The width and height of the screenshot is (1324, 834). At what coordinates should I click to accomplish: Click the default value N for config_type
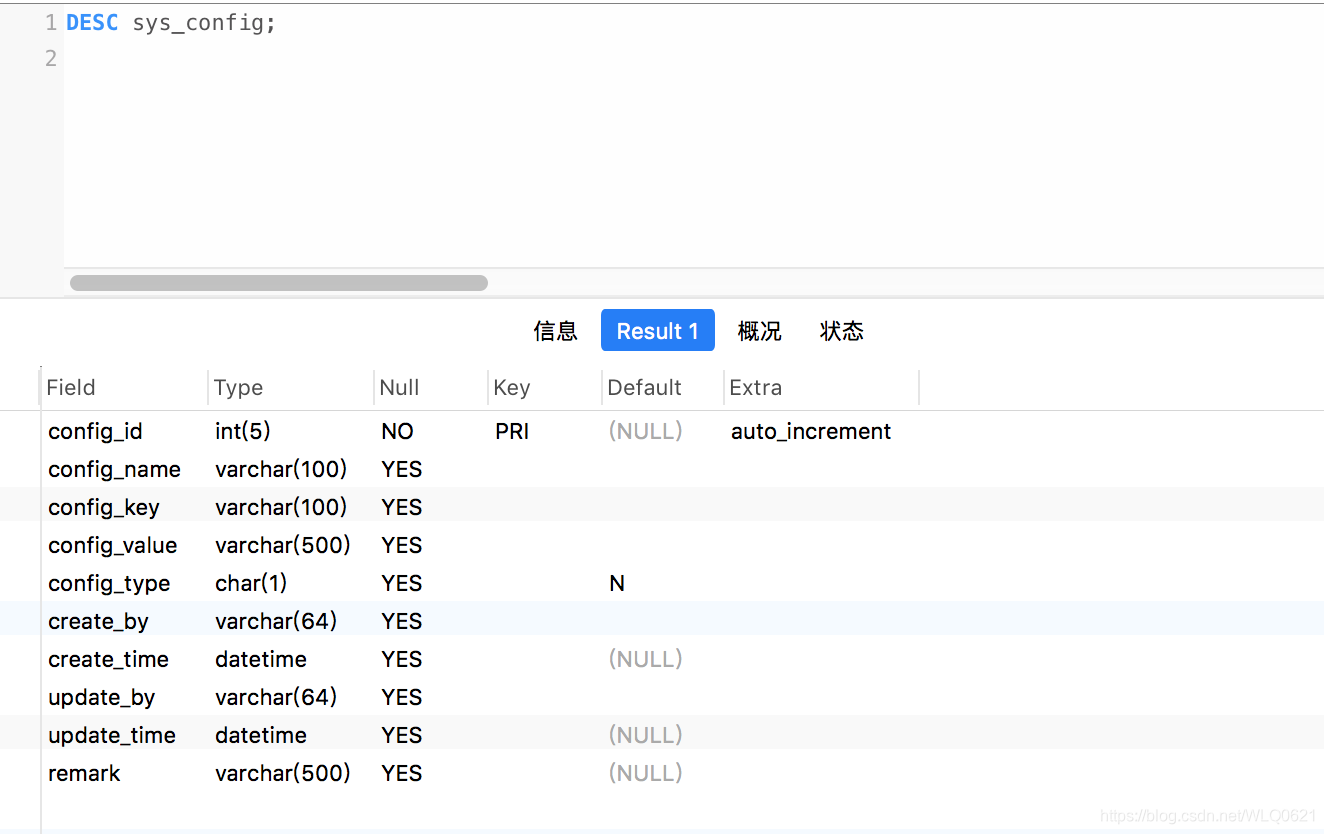tap(617, 583)
